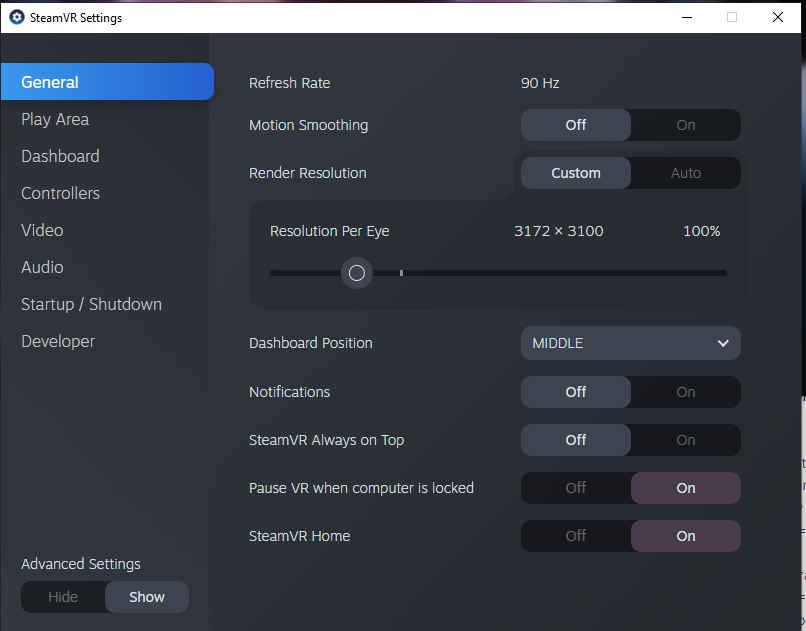806x631 pixels.
Task: Click the SteamVR logo icon in title bar
Action: (16, 17)
